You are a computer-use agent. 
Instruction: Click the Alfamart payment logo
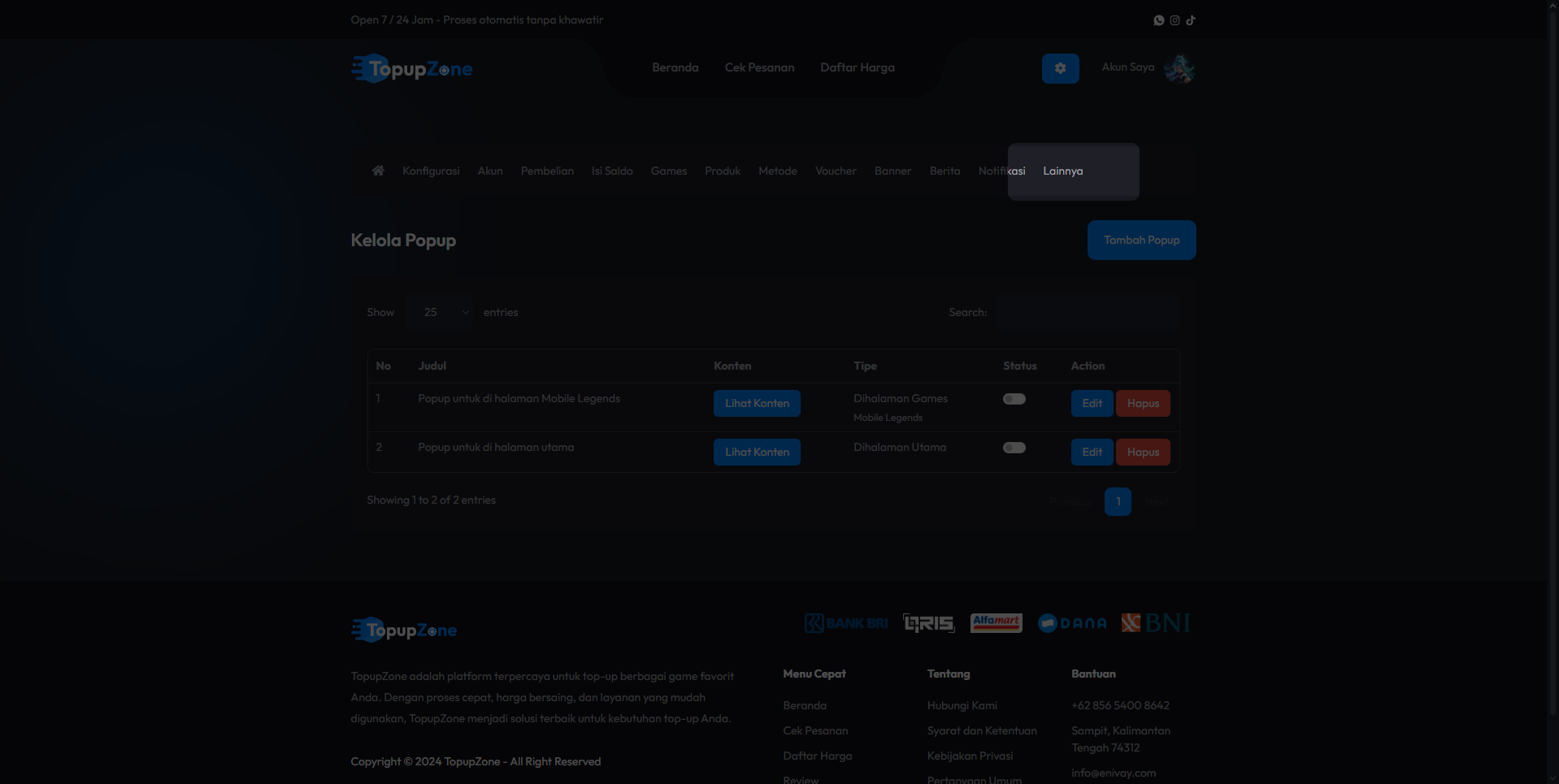pos(996,622)
